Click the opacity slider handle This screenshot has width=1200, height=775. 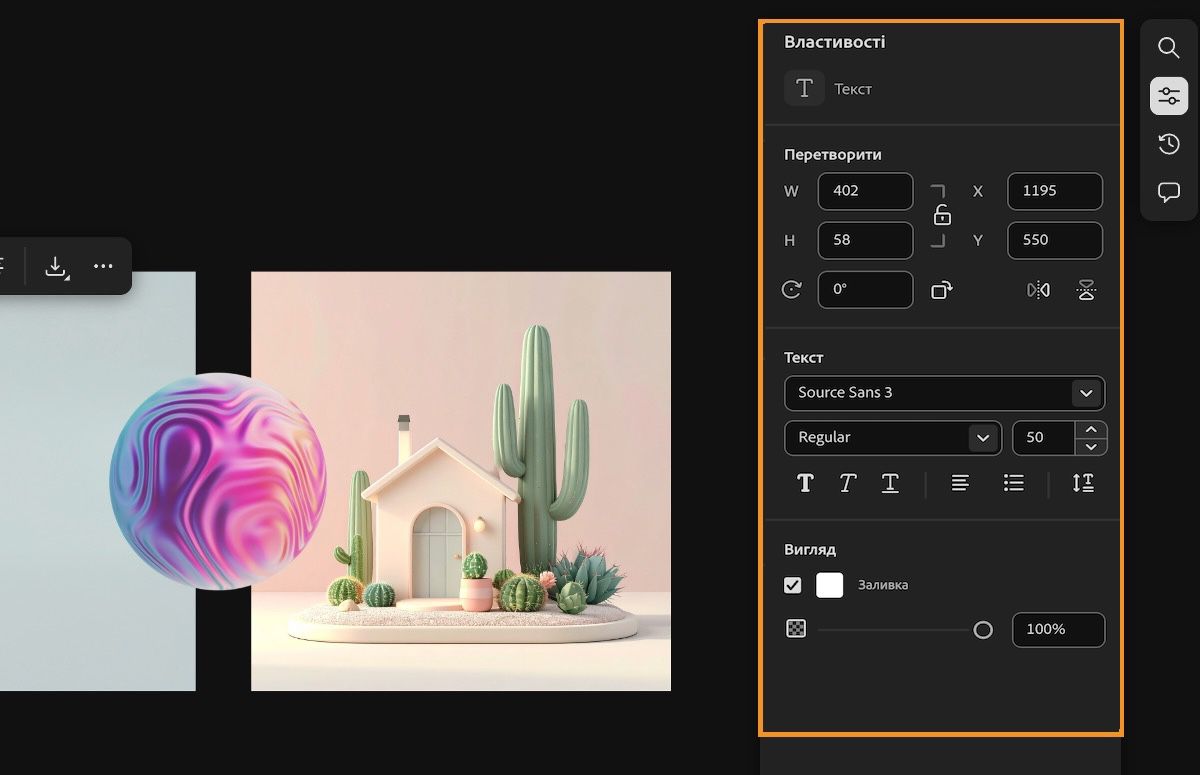(983, 630)
